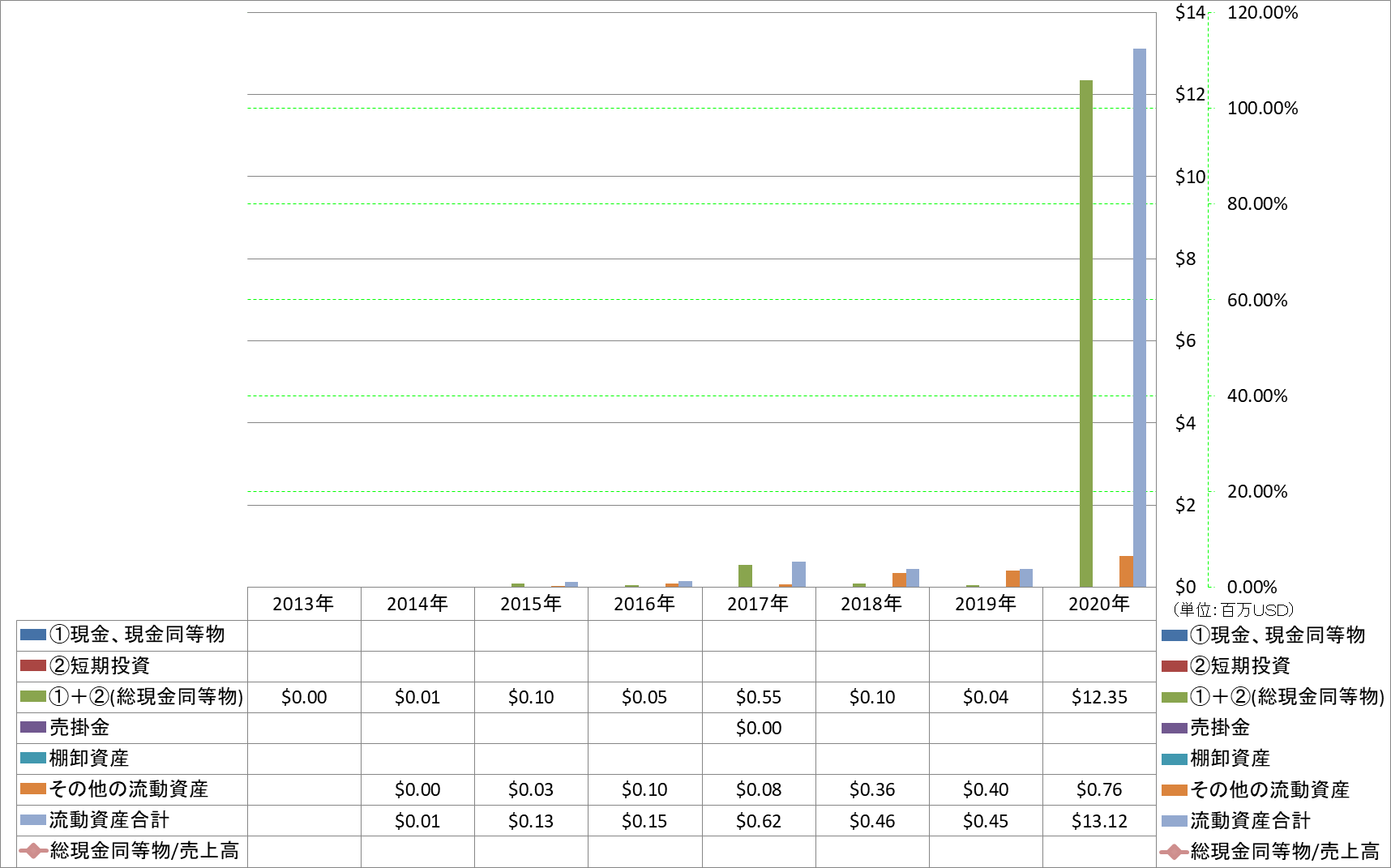
Task: Click the $0.00 accounts receivable value in 2017年
Action: tap(759, 728)
